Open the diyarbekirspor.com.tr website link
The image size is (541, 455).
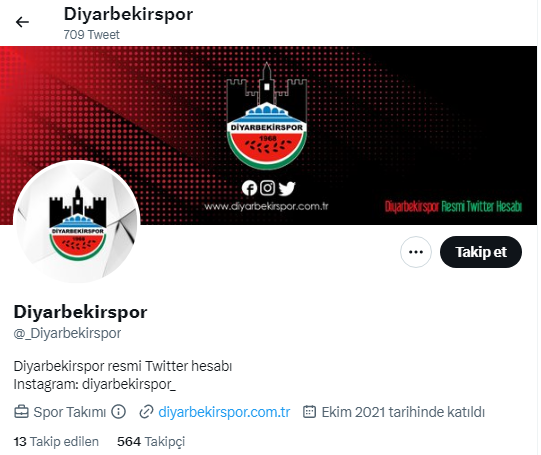point(224,412)
